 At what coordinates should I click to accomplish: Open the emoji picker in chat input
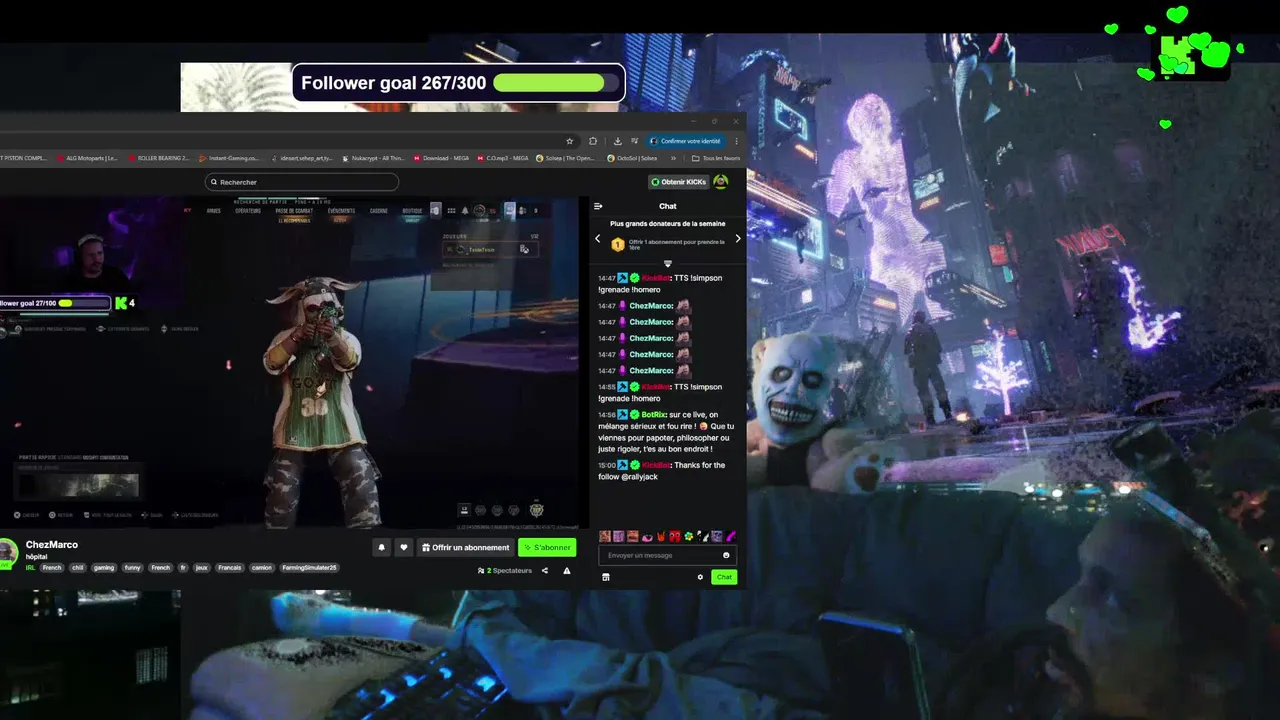726,555
